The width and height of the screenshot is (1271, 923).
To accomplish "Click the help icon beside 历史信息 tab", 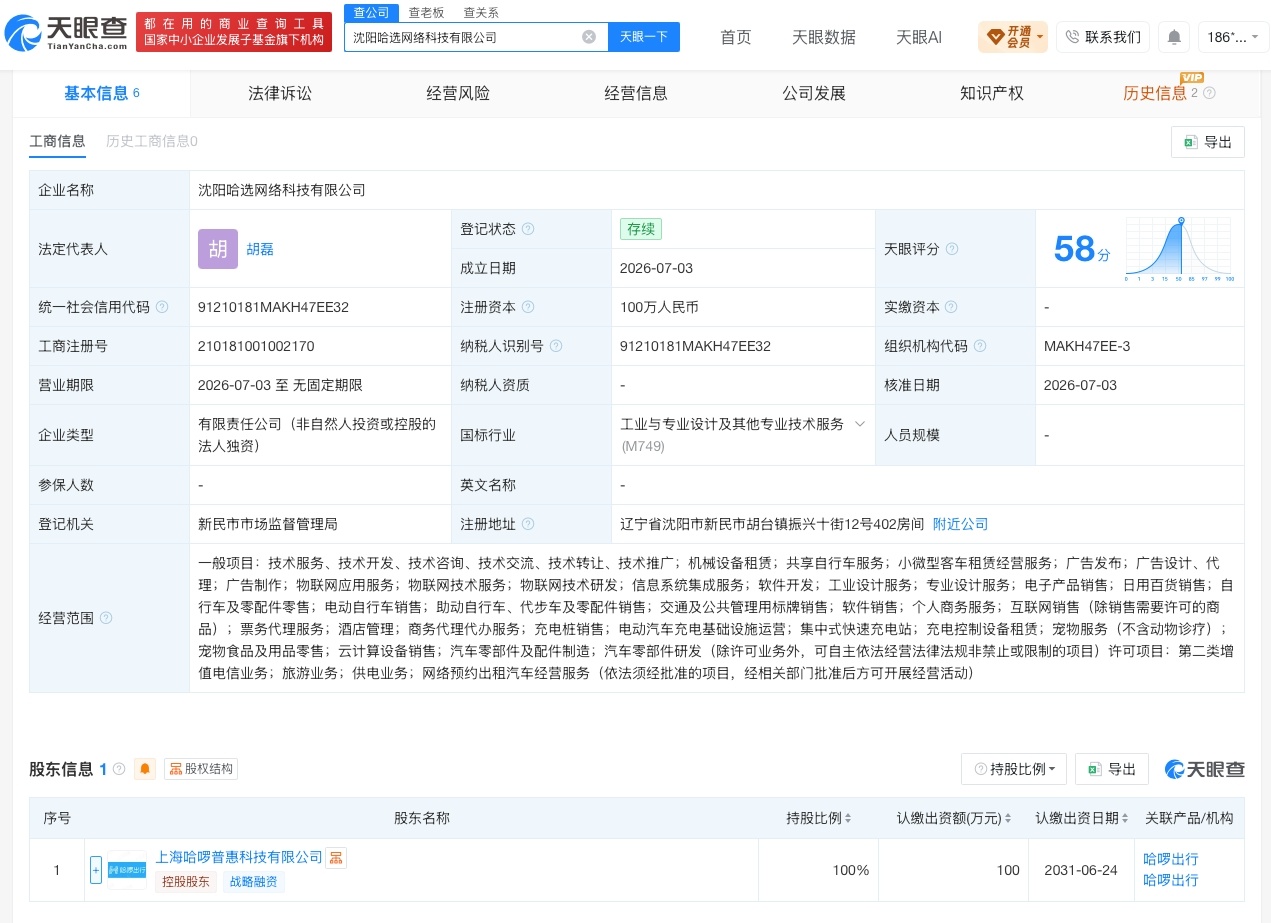I will click(x=1209, y=93).
